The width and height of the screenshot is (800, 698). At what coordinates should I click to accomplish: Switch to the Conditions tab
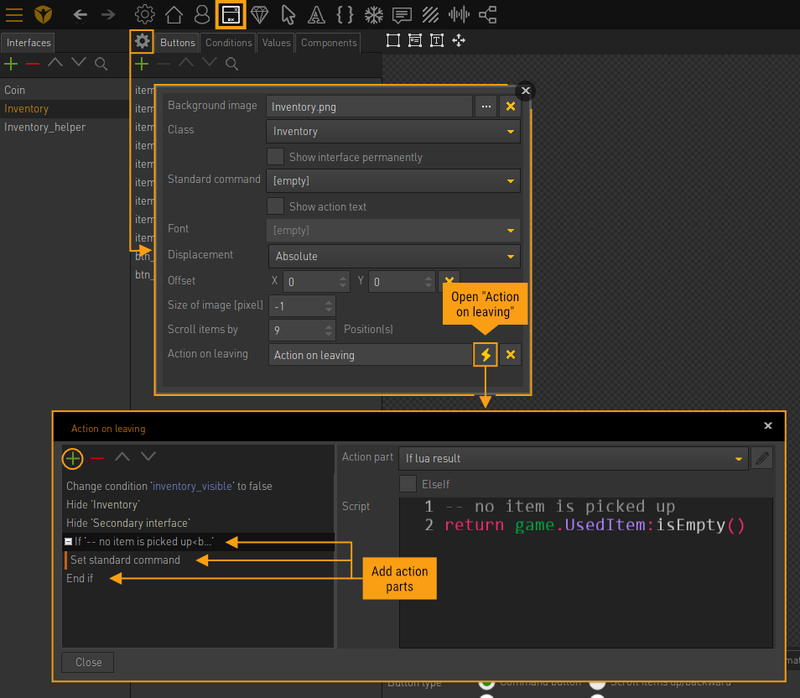point(228,43)
